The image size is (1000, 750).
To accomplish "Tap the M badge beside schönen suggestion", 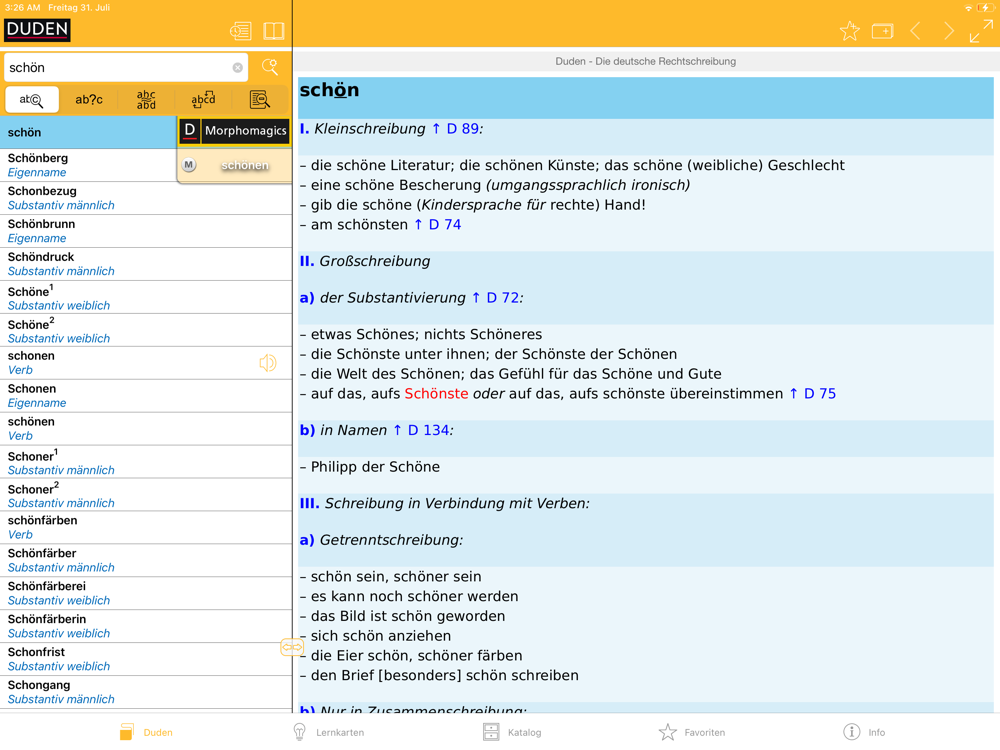I will tap(189, 165).
